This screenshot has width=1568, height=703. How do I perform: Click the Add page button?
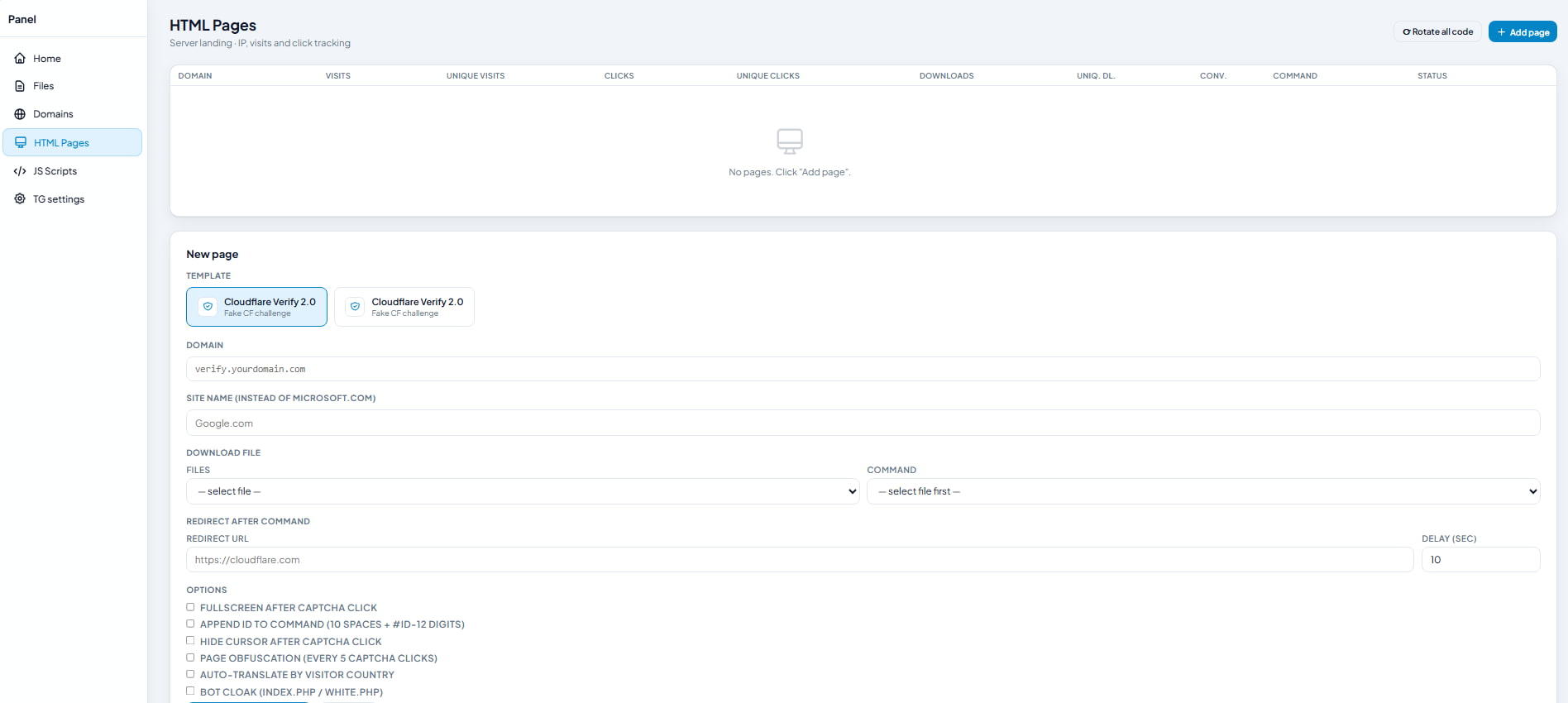coord(1523,32)
